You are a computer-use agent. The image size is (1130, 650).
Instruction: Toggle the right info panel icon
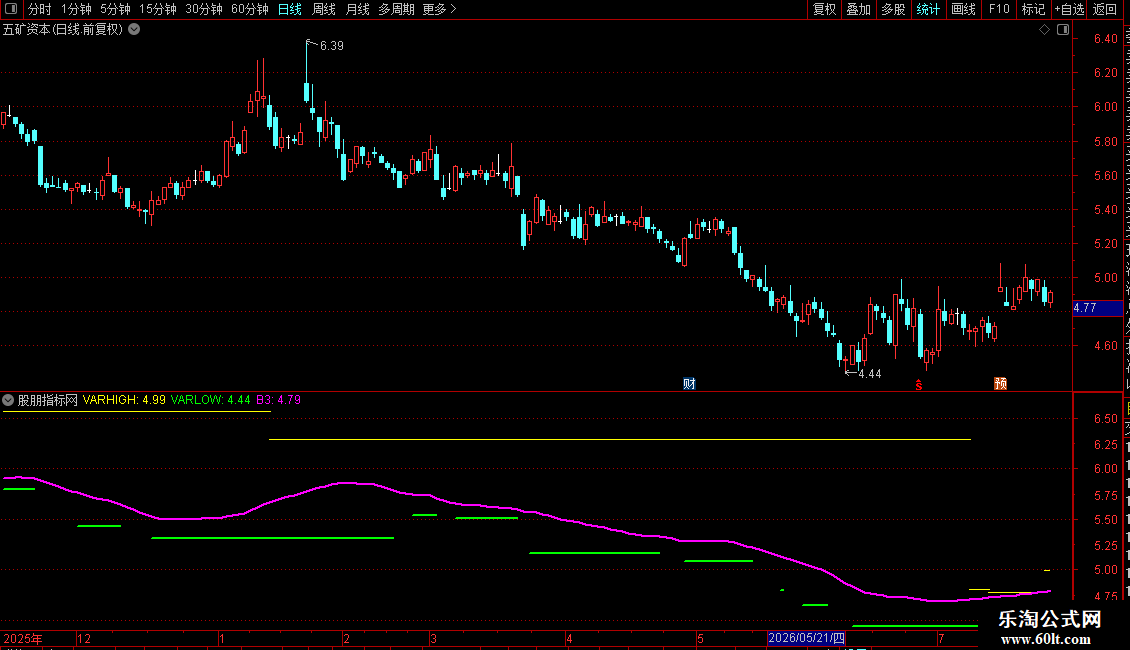coord(1063,30)
